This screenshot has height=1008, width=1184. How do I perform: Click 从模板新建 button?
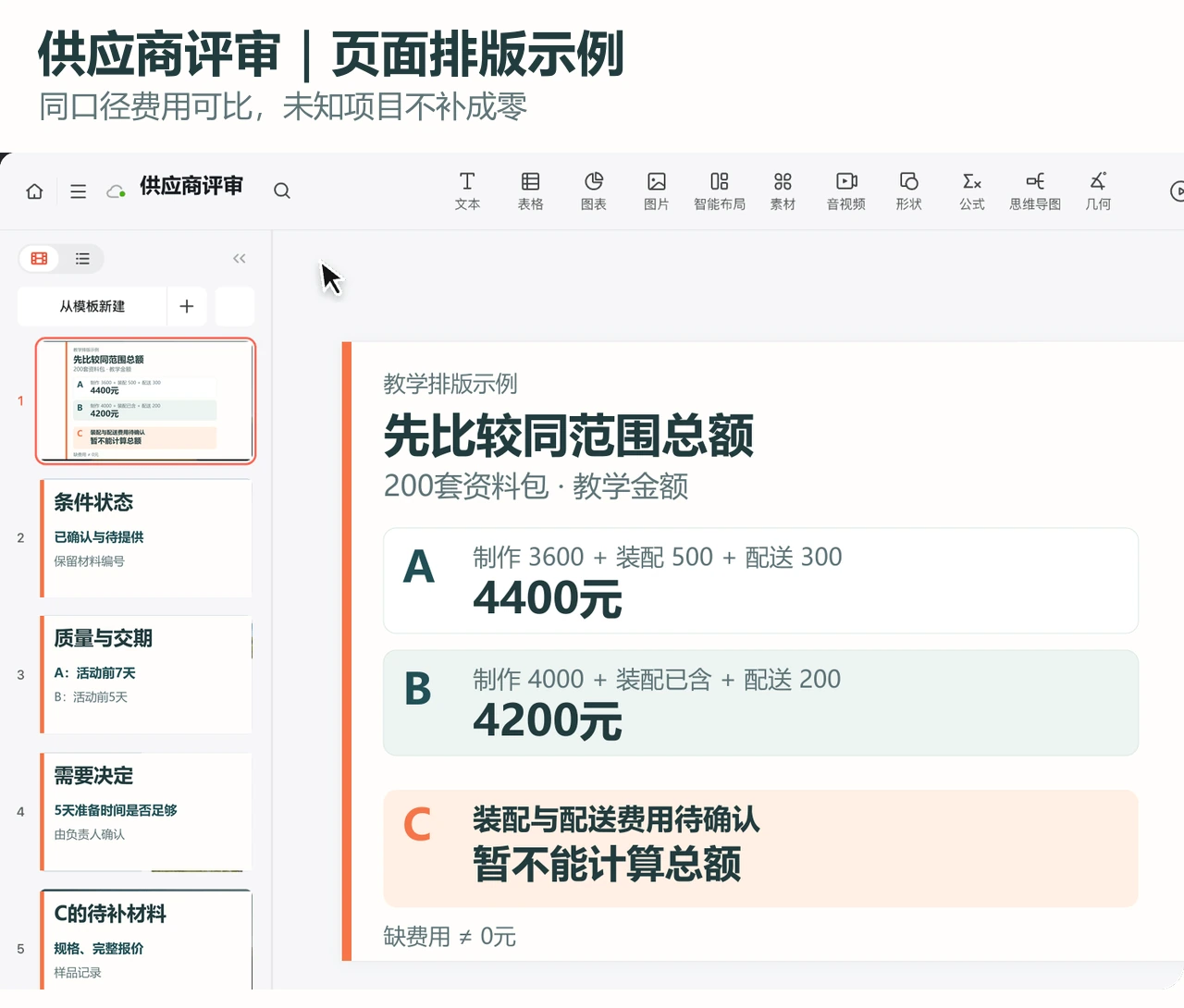[92, 306]
